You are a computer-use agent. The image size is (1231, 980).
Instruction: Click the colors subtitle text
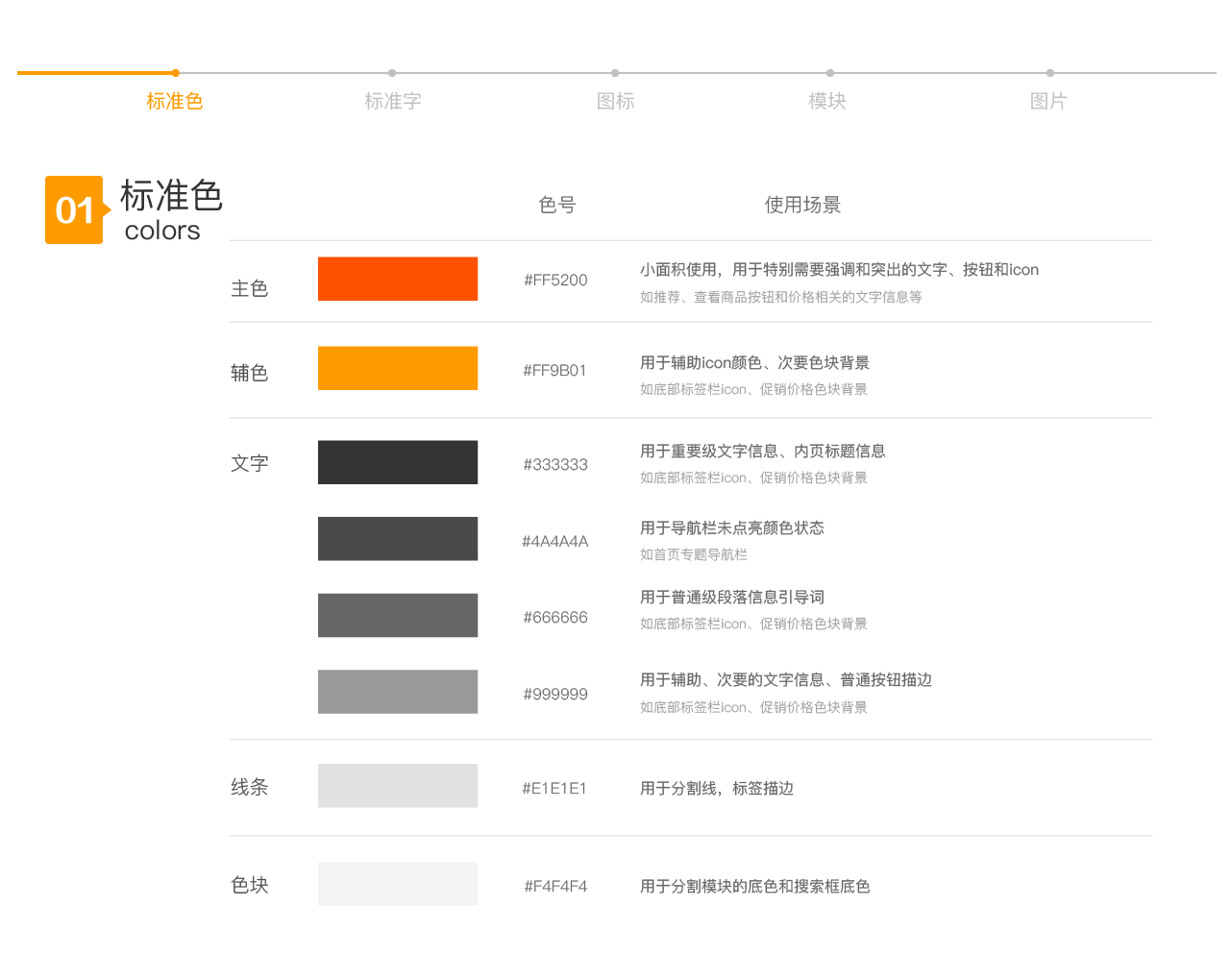(162, 231)
